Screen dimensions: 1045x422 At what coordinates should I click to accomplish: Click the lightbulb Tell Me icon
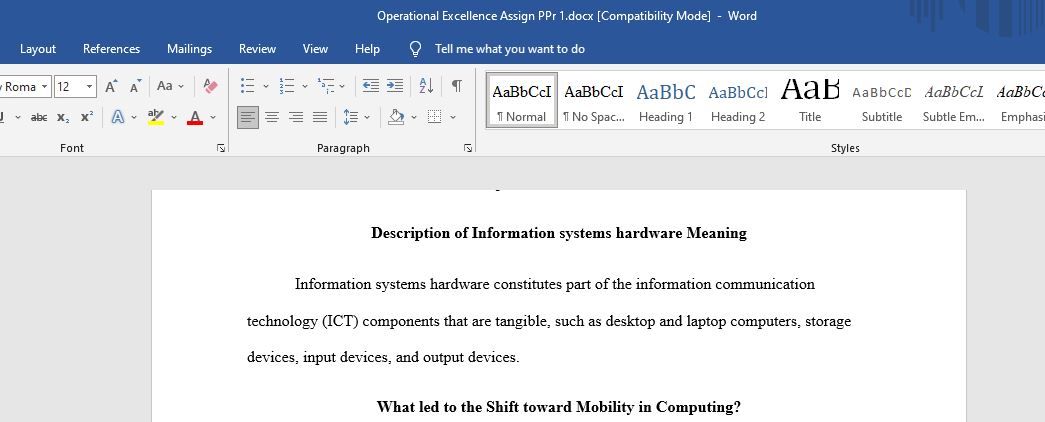click(415, 49)
